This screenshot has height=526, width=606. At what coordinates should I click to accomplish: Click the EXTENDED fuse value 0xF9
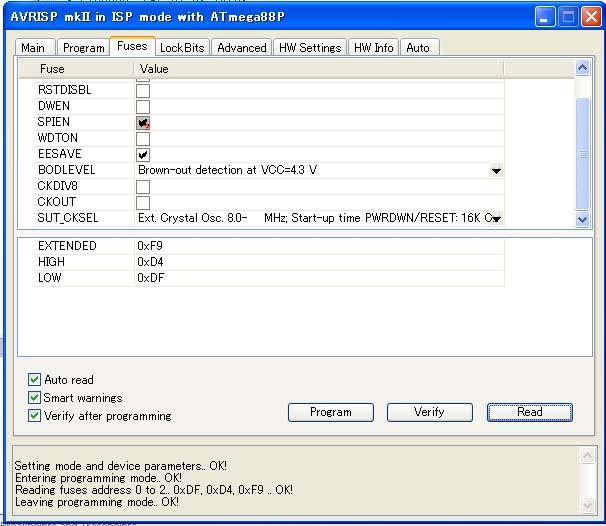click(150, 246)
